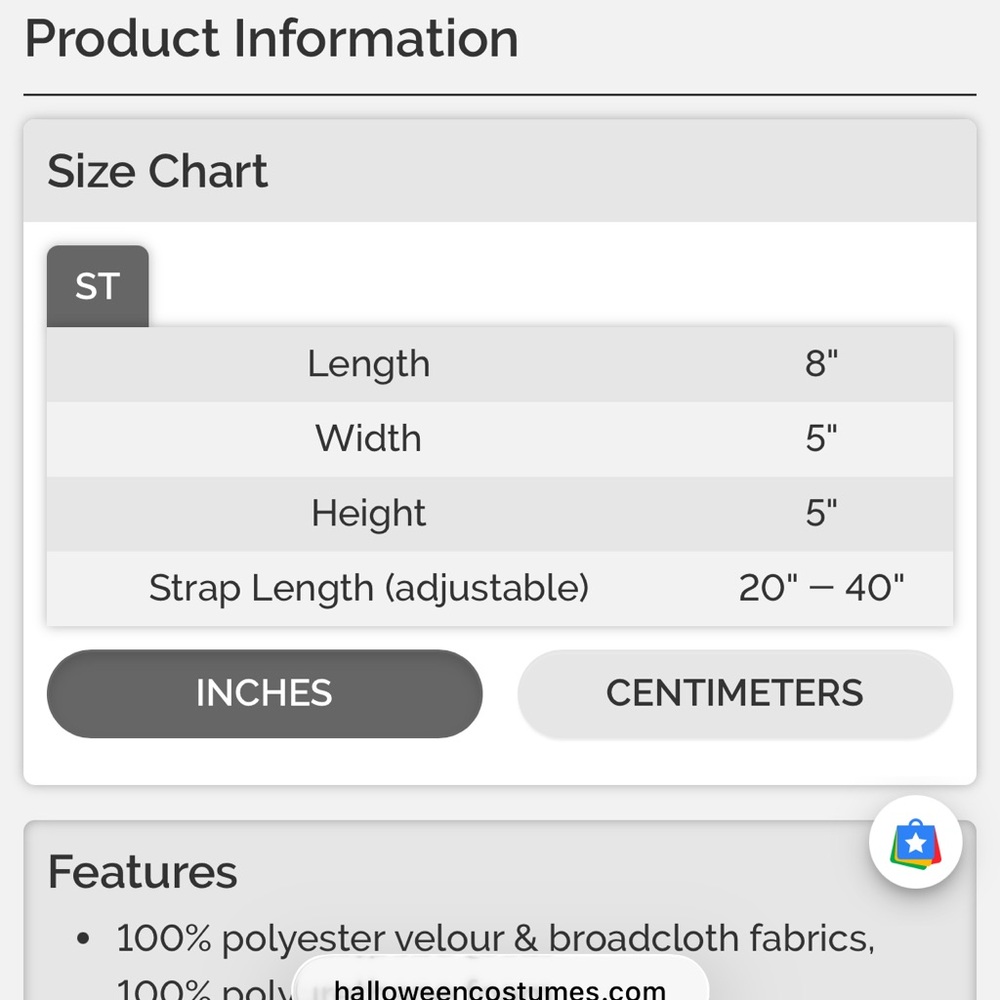Select the ST size tab
Image resolution: width=1000 pixels, height=1000 pixels.
point(98,286)
